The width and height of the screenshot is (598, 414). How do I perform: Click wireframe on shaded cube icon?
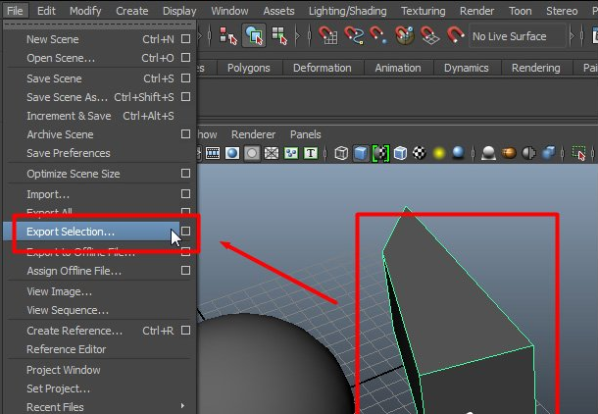point(400,153)
